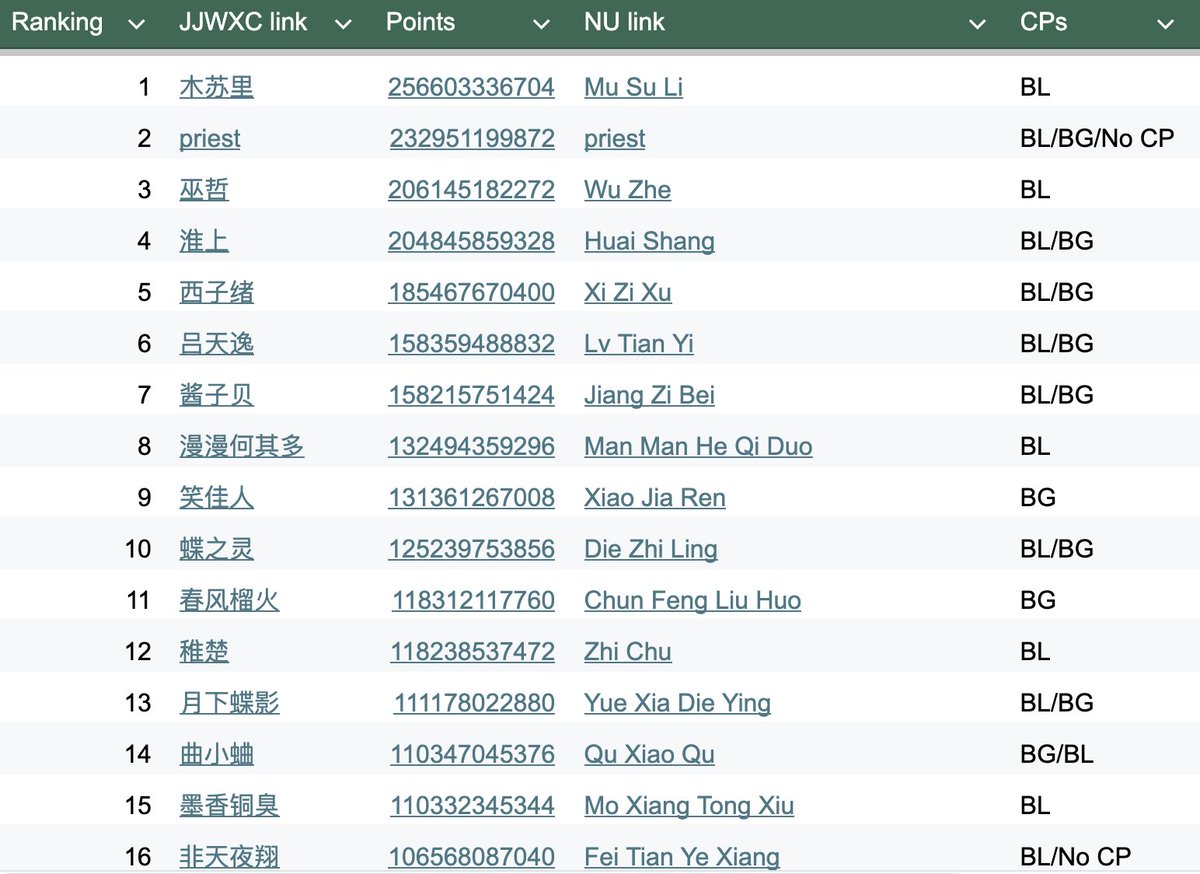Open the JJWXC link column filter dropdown
Viewport: 1200px width, 874px height.
[343, 23]
